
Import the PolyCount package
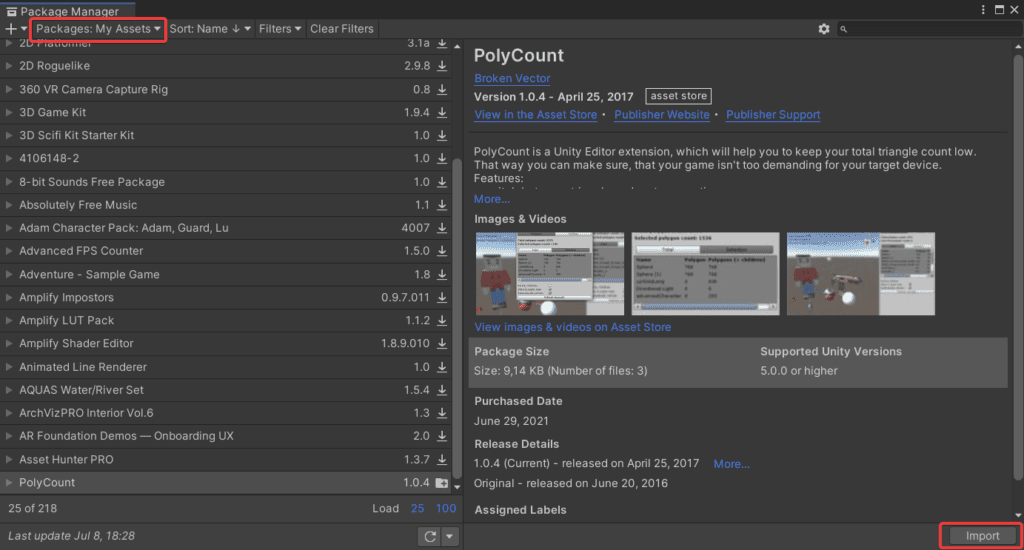tap(982, 536)
